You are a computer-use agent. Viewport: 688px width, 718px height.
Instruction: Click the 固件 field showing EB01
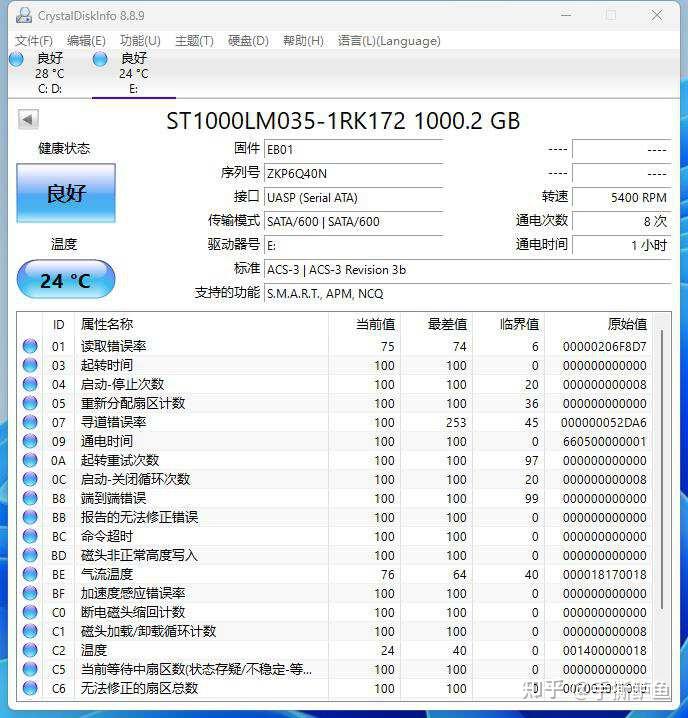coord(353,150)
